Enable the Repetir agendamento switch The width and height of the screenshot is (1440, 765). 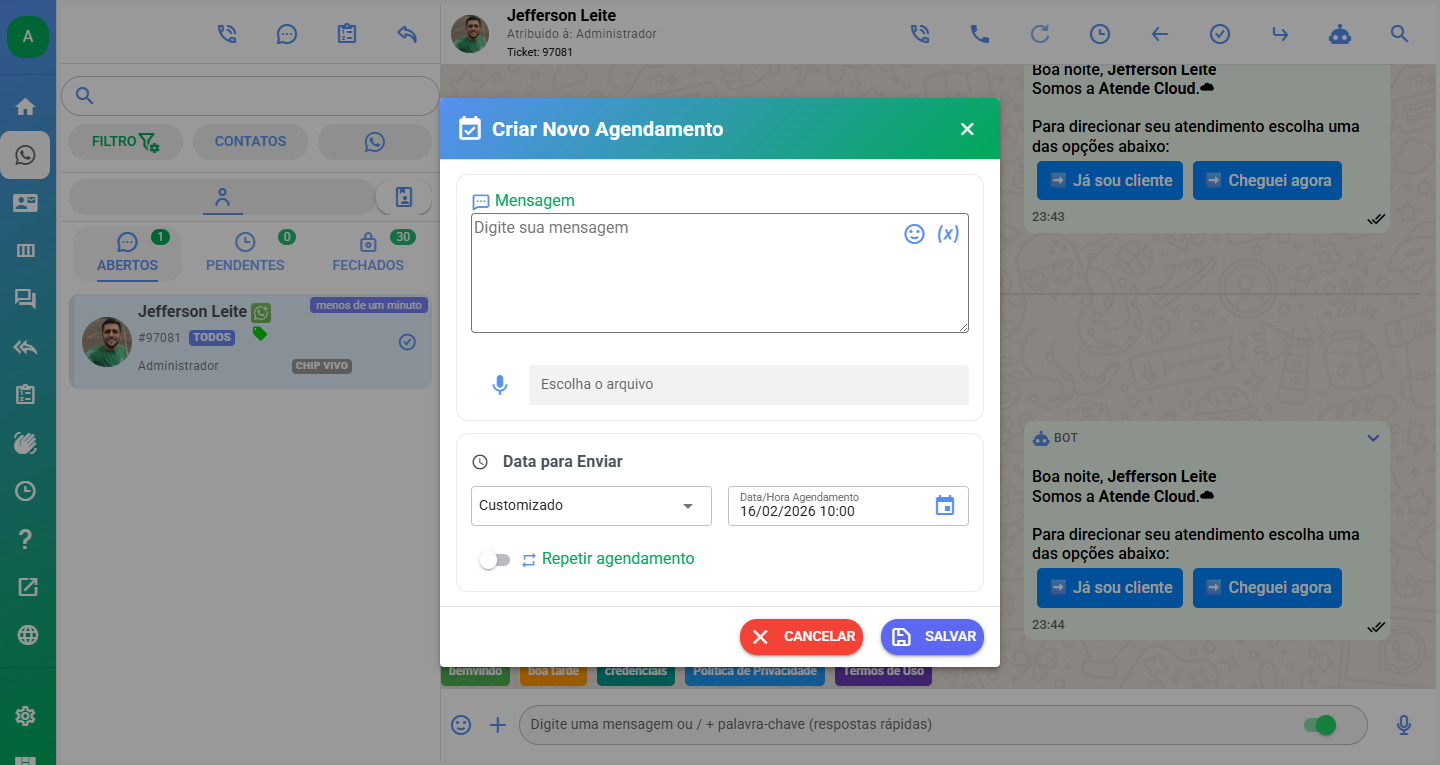(494, 560)
